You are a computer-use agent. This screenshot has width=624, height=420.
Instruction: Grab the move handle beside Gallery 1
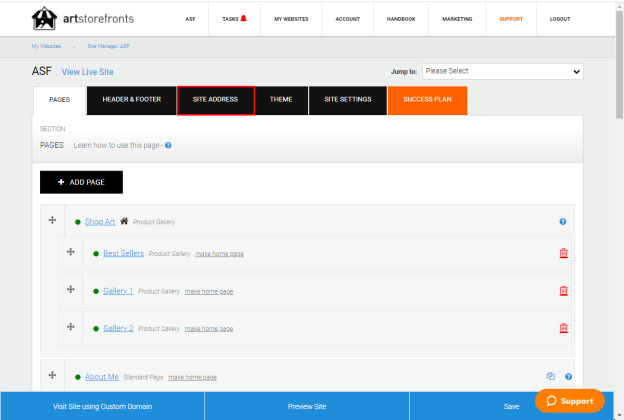[x=70, y=289]
